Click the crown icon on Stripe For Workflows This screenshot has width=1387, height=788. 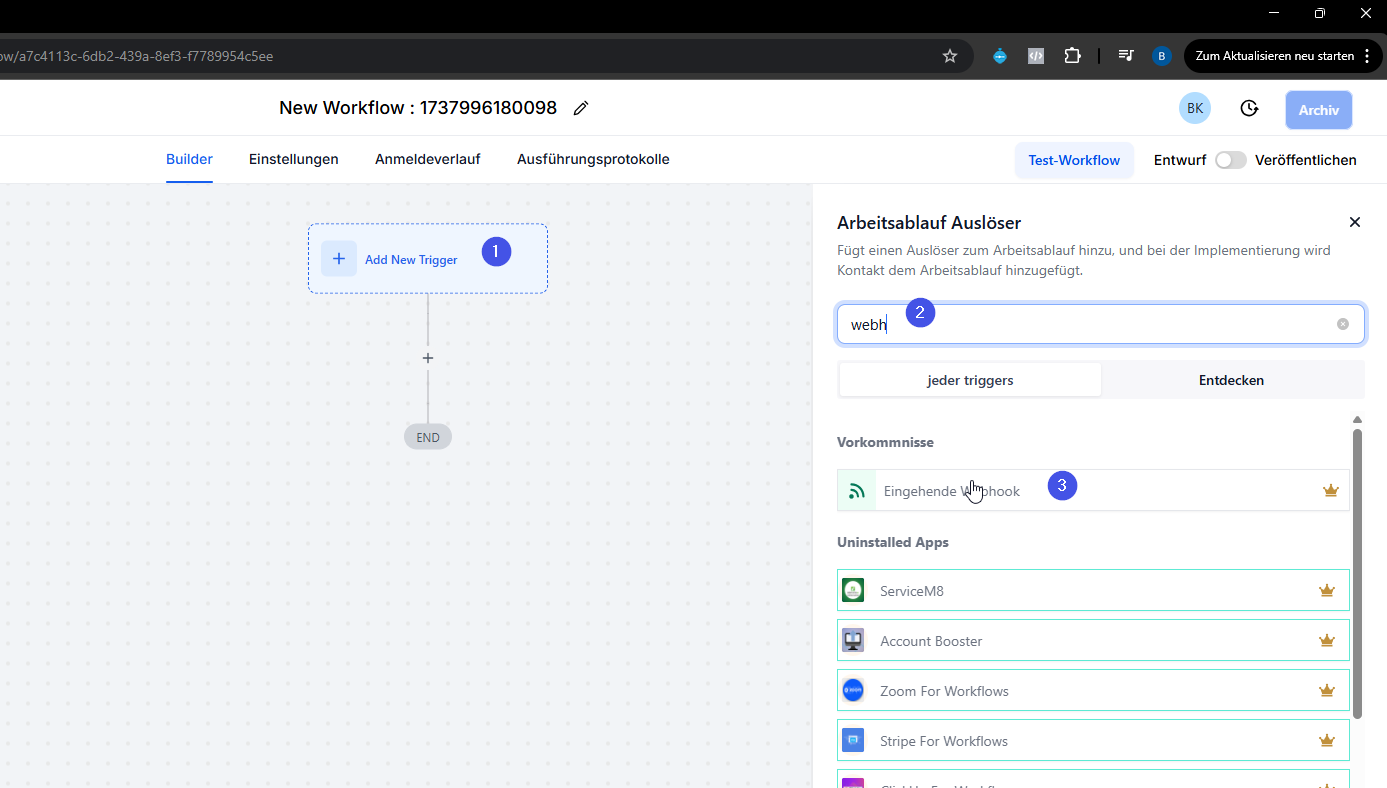tap(1327, 740)
